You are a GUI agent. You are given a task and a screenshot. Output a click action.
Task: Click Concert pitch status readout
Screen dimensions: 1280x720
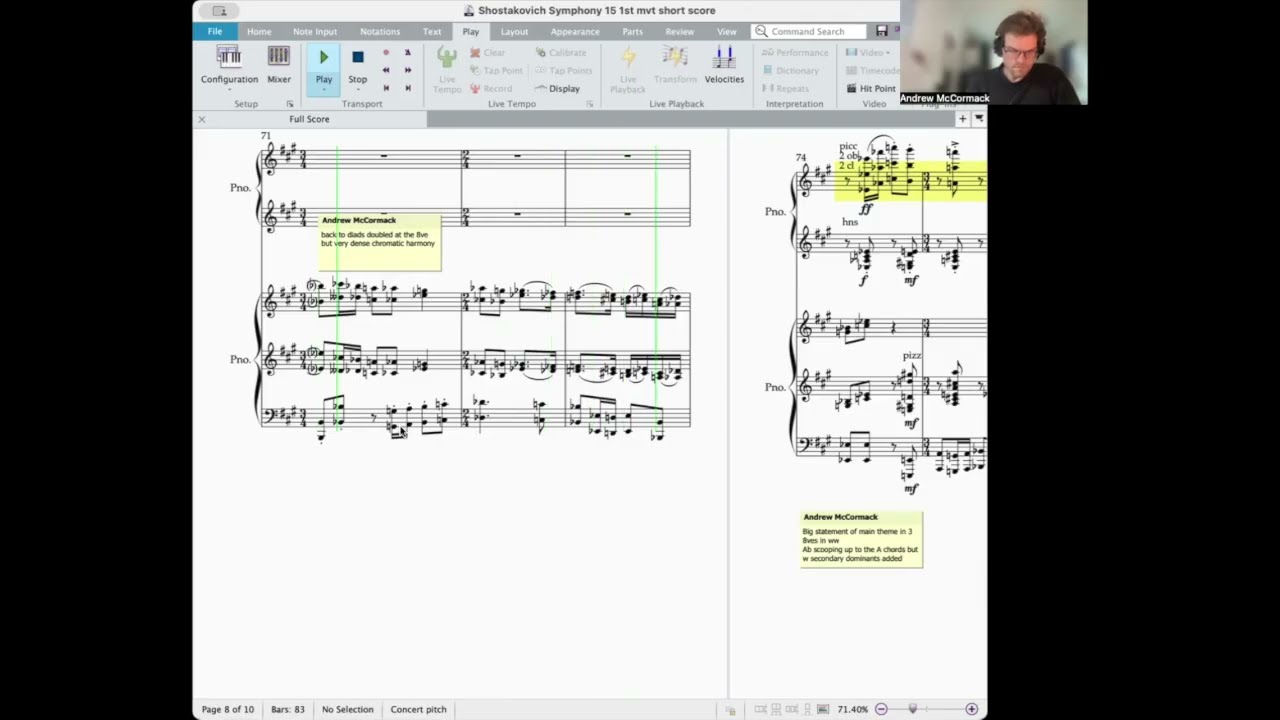tap(418, 709)
